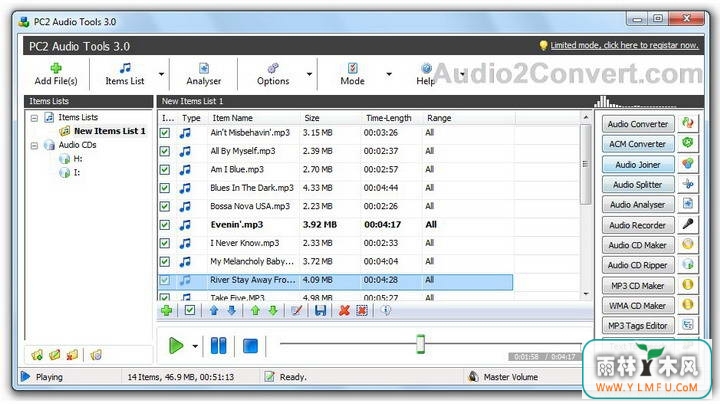Click the MP3 CD Maker disc icon

pos(687,285)
